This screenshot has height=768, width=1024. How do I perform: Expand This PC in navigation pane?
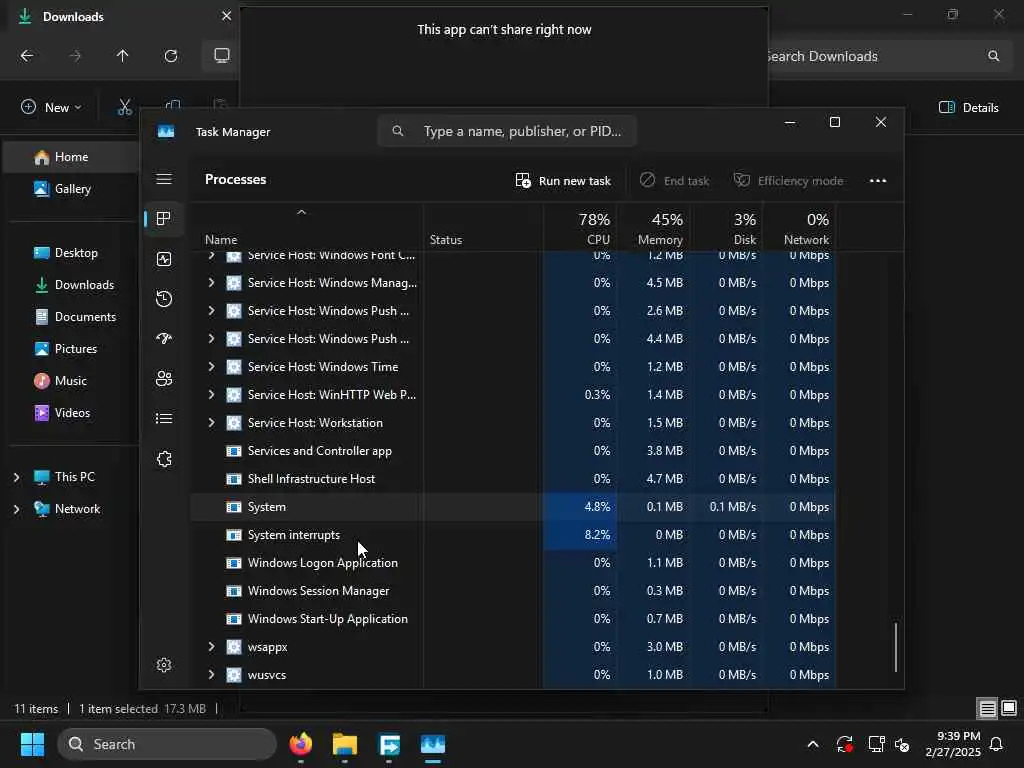point(16,477)
